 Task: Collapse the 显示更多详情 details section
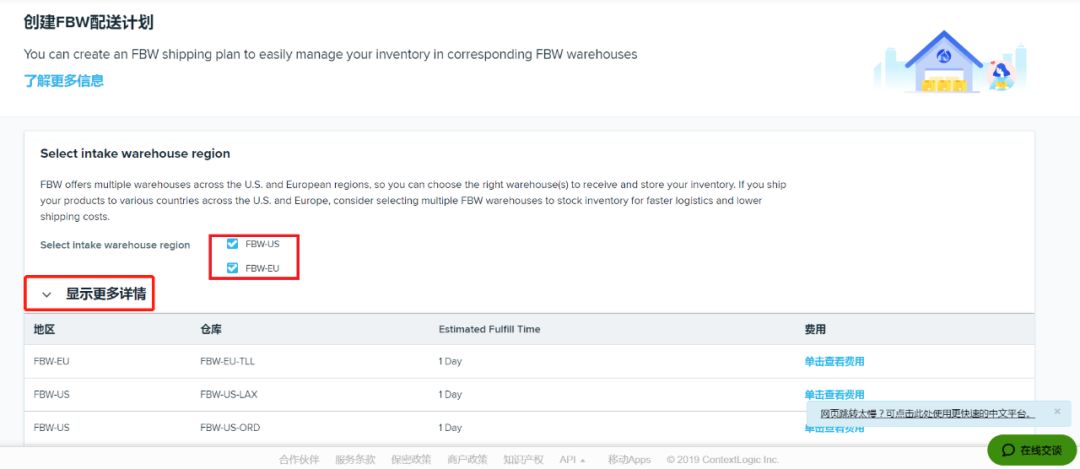(x=47, y=294)
